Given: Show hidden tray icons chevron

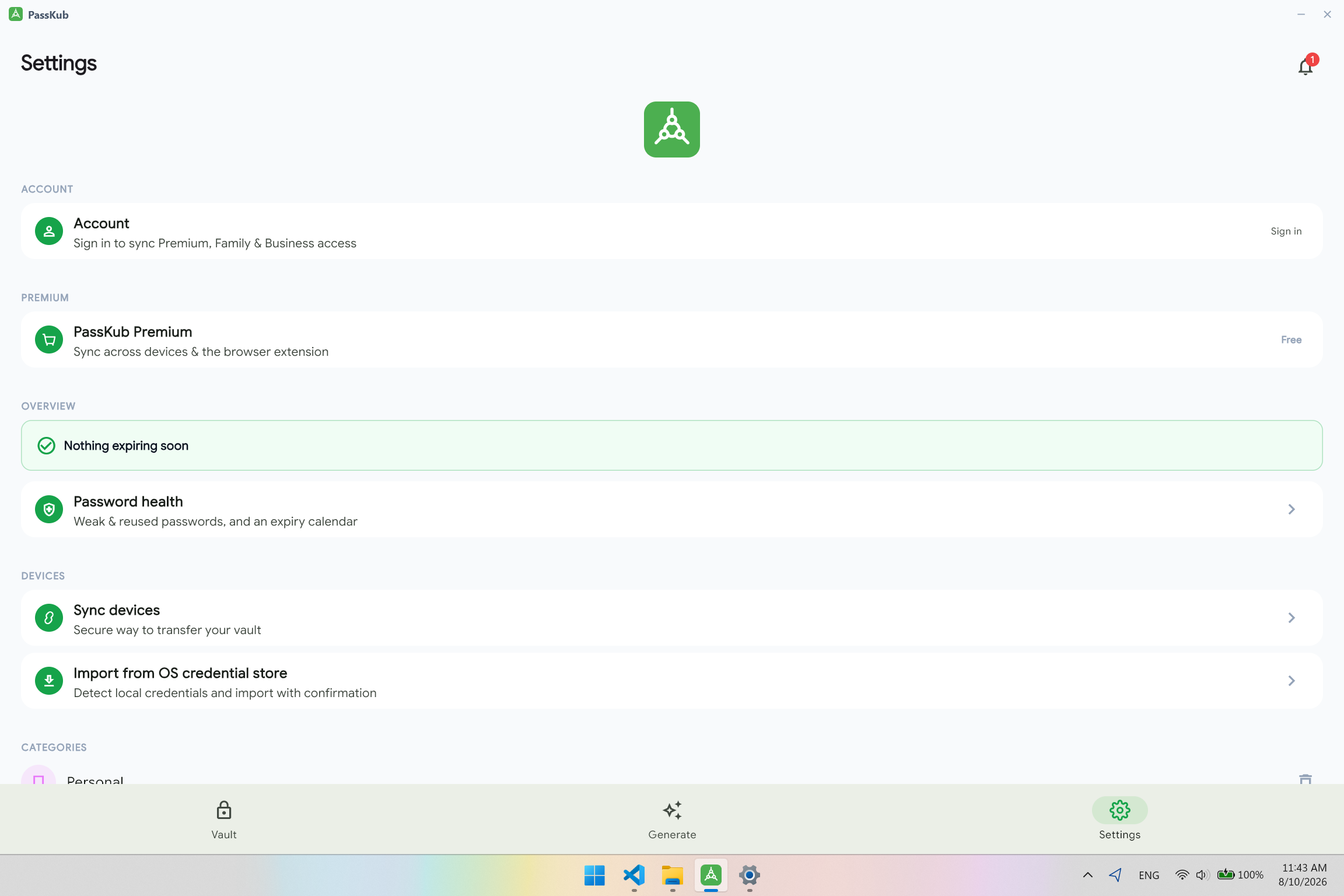Looking at the screenshot, I should coord(1088,875).
